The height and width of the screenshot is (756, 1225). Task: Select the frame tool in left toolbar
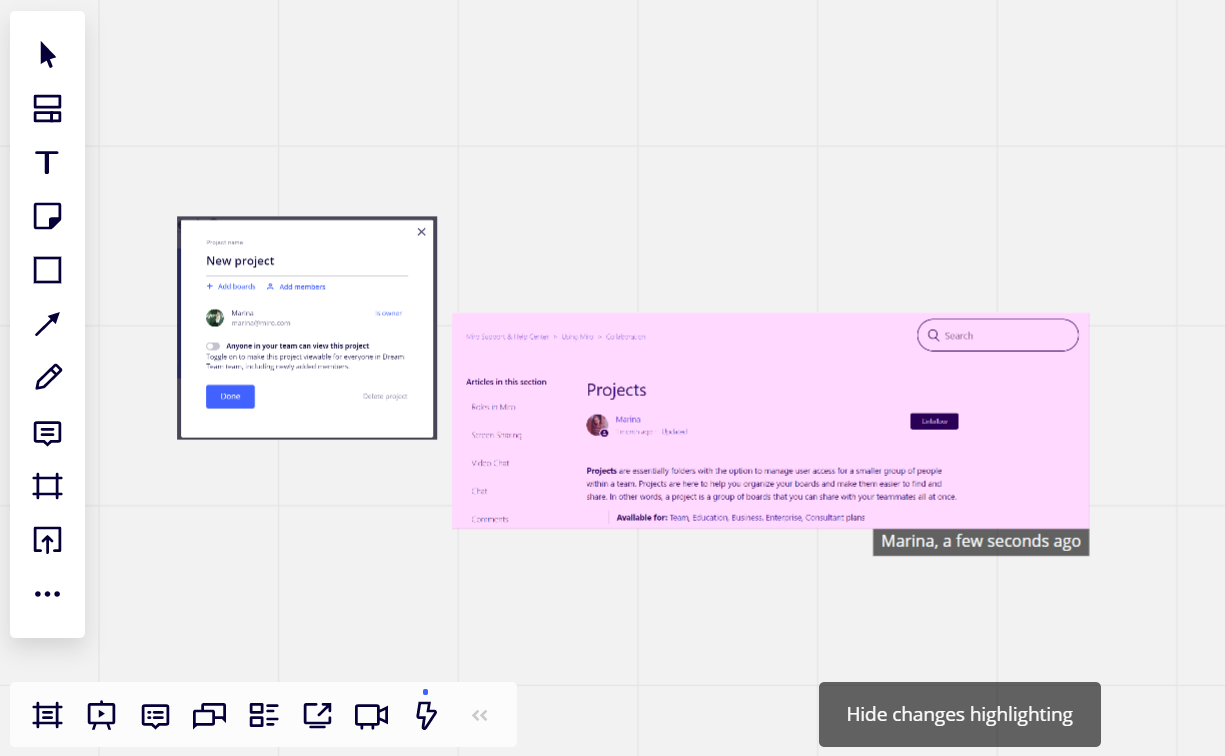click(x=47, y=487)
